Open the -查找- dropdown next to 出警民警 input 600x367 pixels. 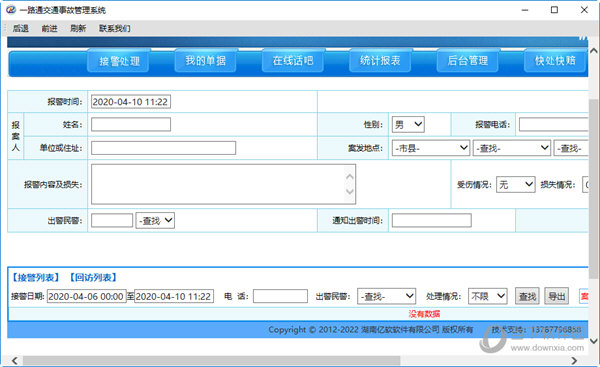coord(155,220)
